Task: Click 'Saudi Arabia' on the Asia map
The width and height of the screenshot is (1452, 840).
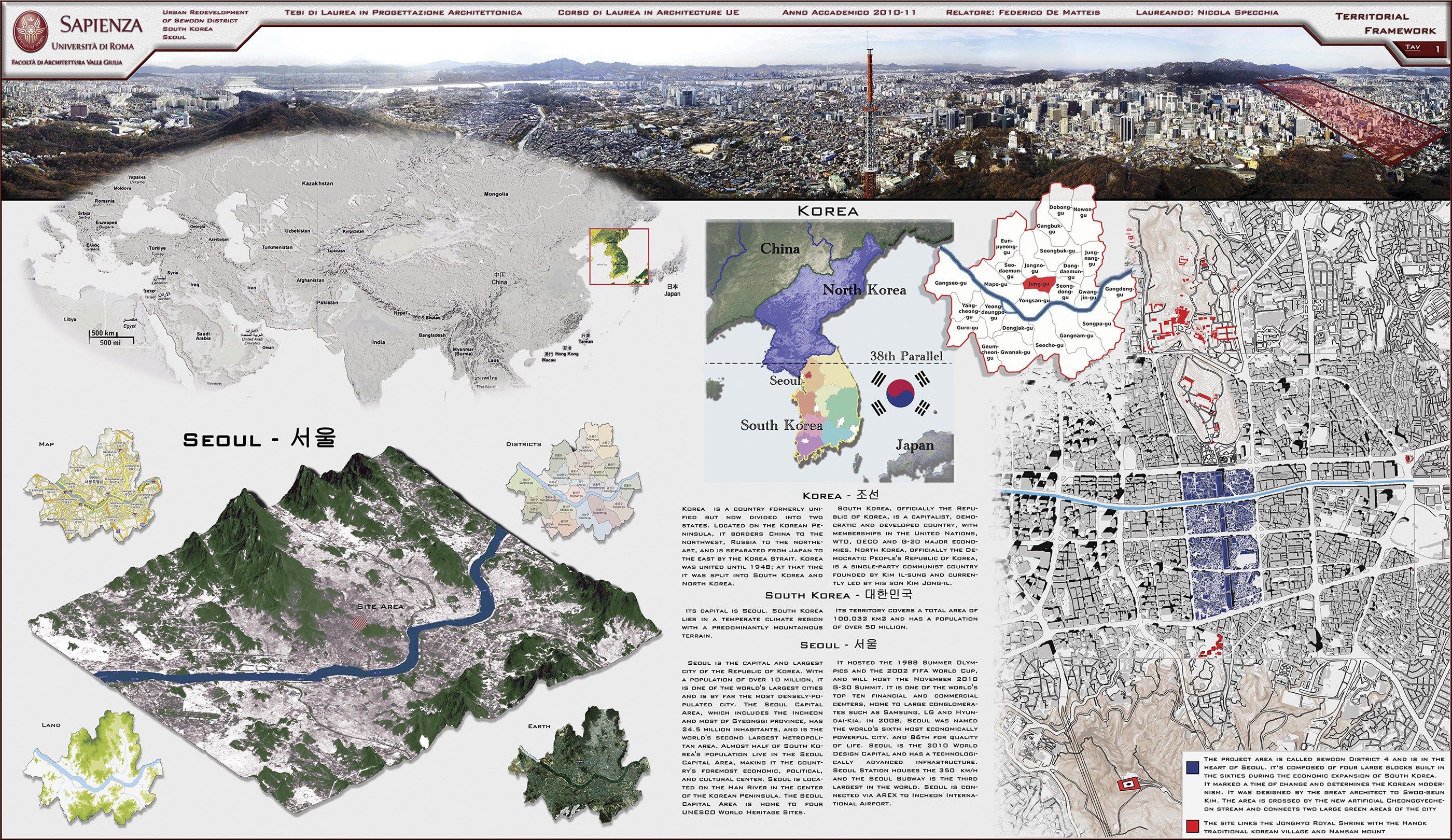Action: pos(203,336)
